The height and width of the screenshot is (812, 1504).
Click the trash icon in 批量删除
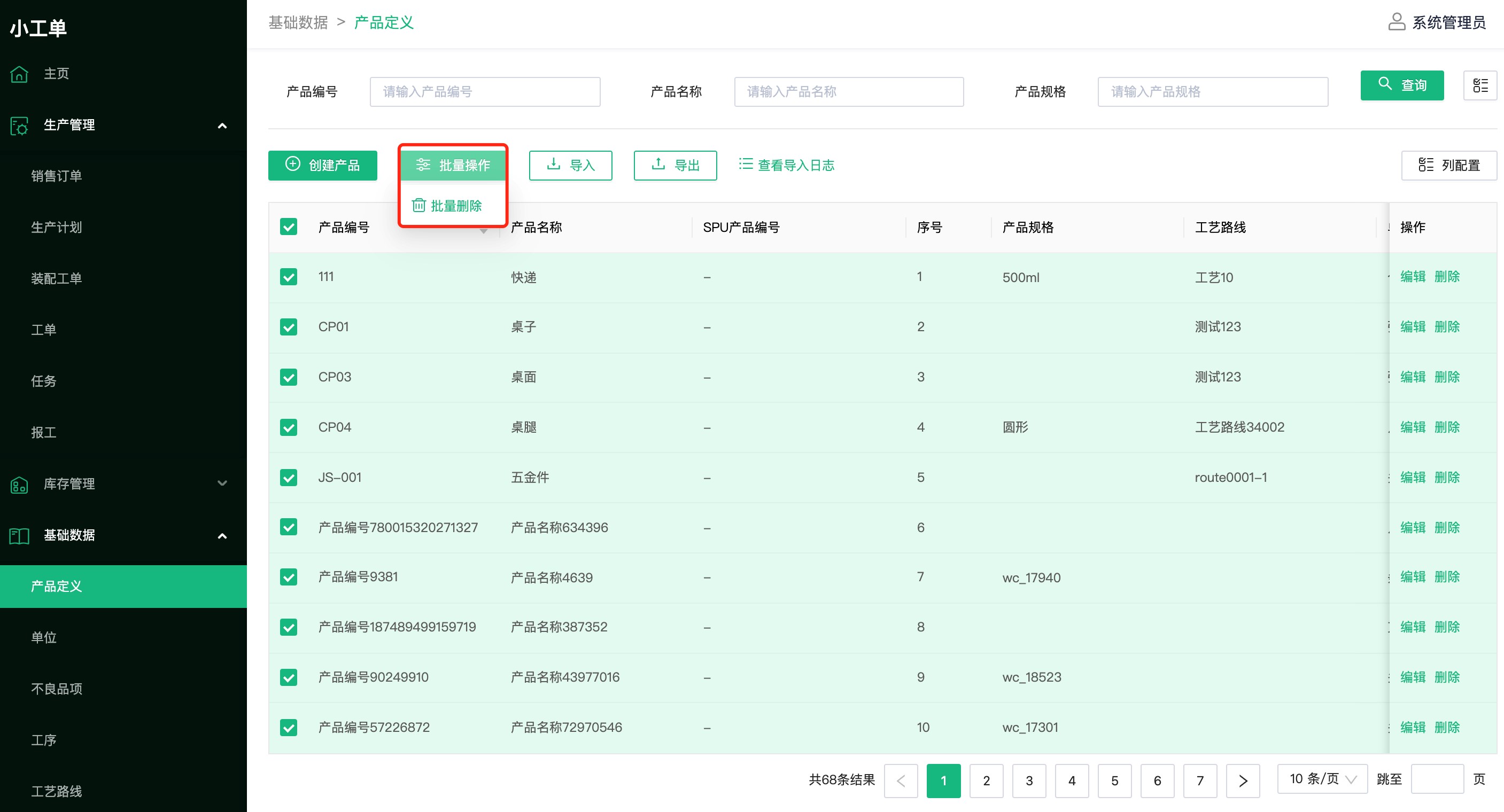pyautogui.click(x=418, y=205)
